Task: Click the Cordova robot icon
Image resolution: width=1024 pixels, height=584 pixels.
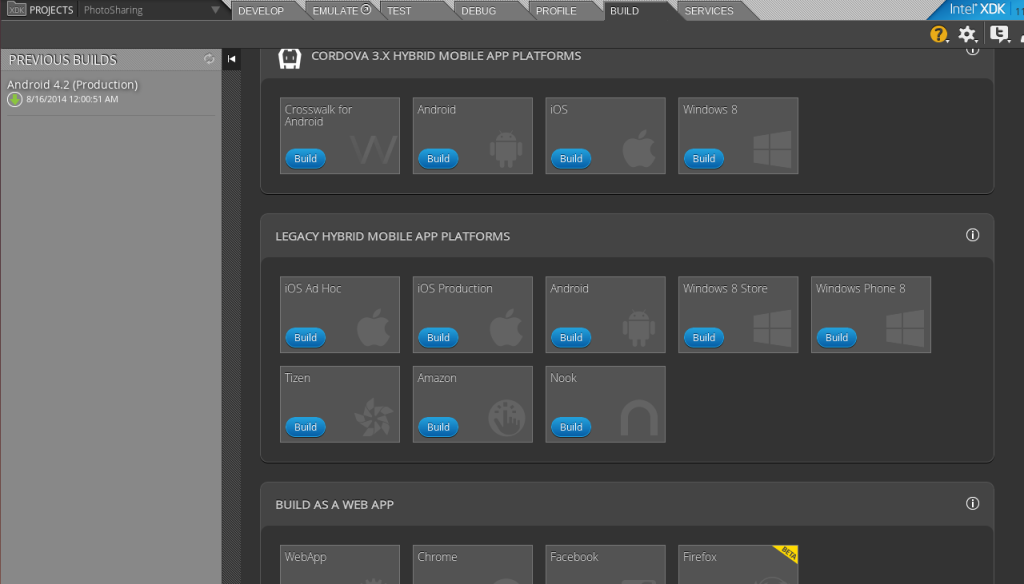Action: [x=289, y=57]
